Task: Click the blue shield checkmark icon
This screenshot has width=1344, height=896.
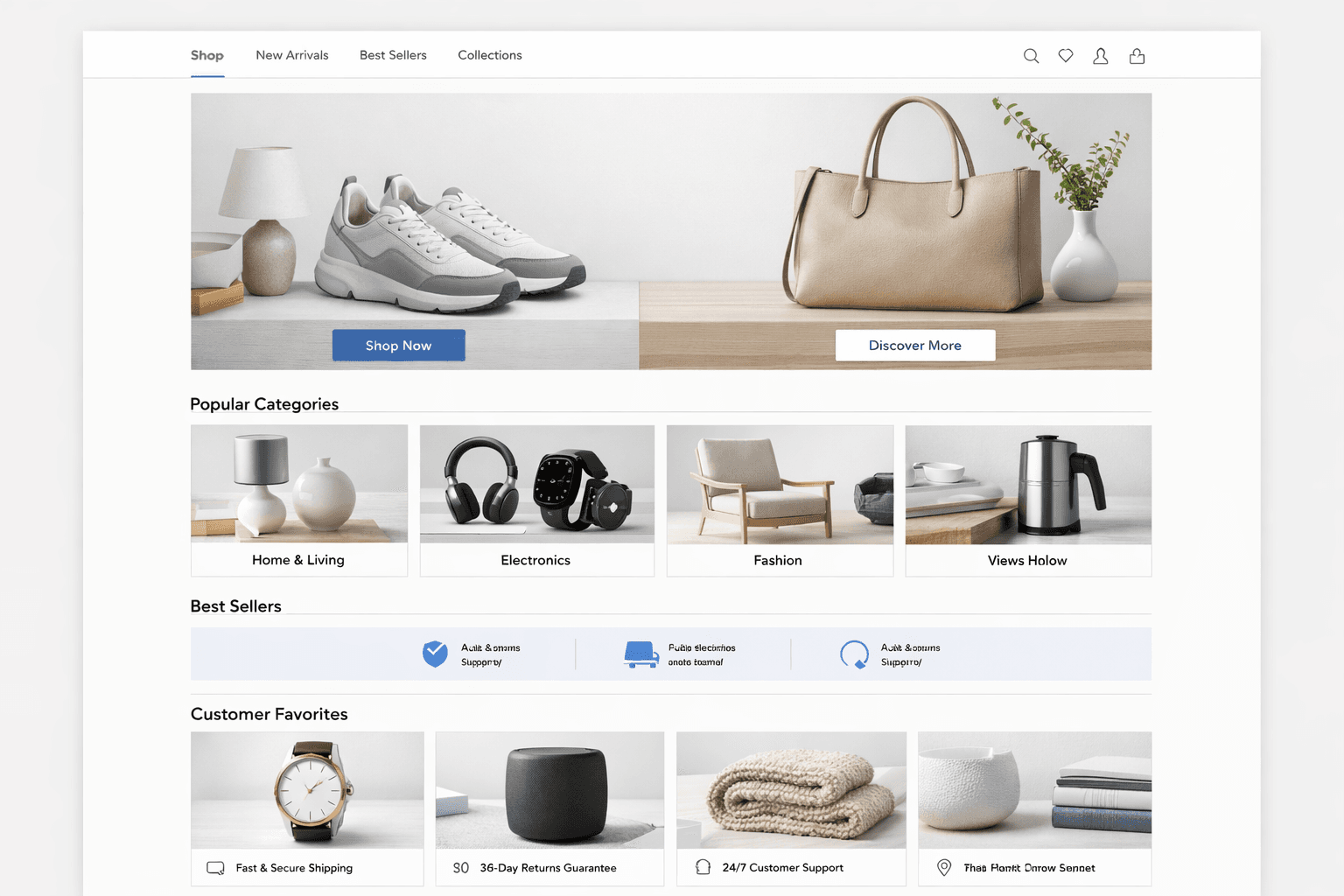Action: pyautogui.click(x=435, y=654)
